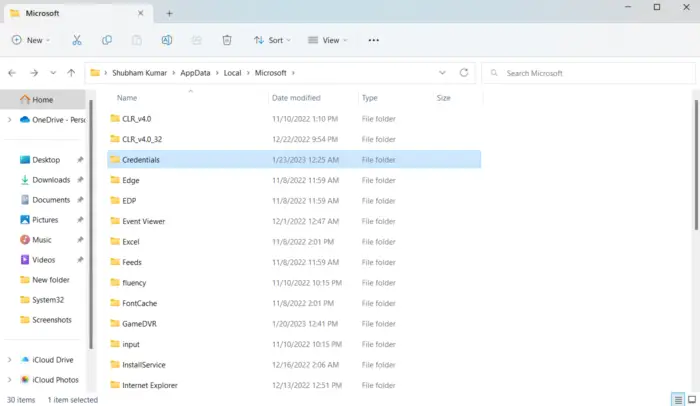
Task: Expand the OneDrive tree node
Action: coord(9,120)
